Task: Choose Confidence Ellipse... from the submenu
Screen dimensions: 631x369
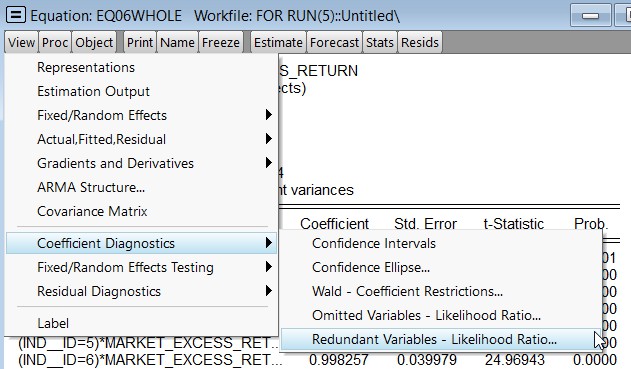Action: point(441,267)
